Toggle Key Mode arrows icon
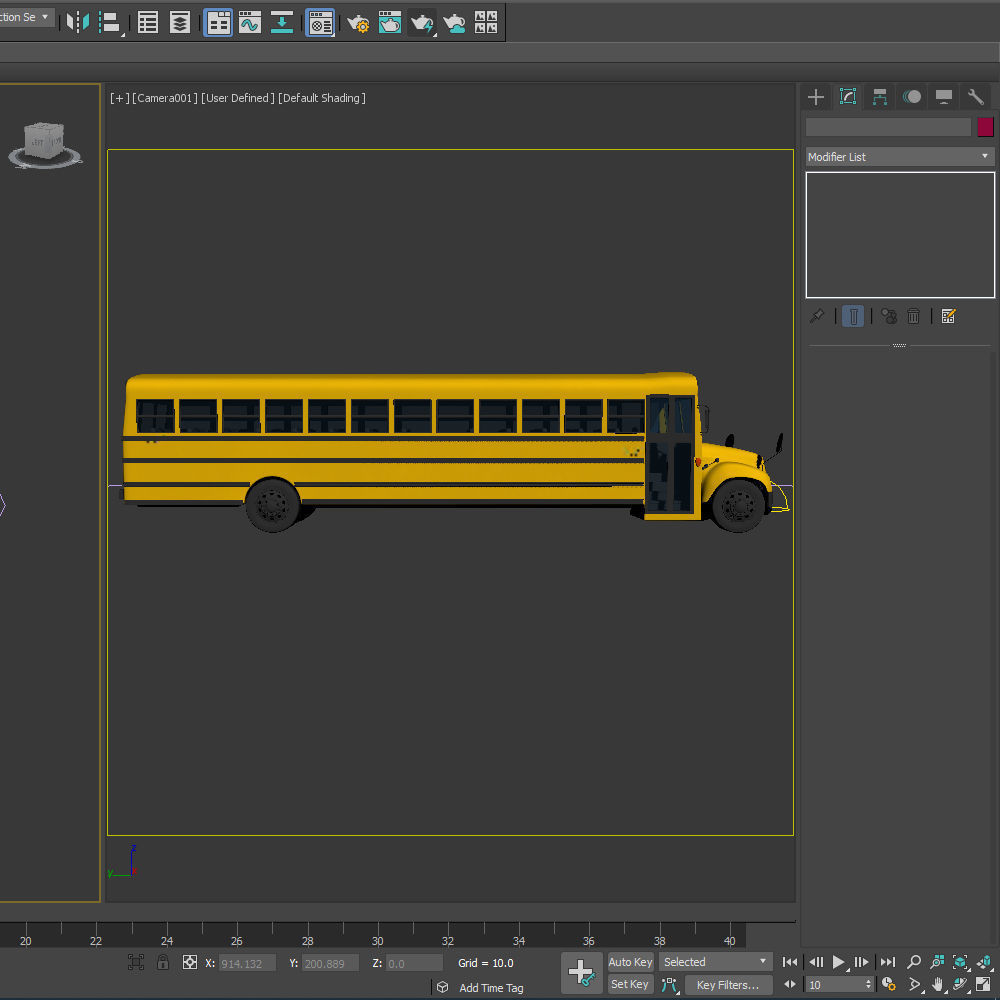Viewport: 1000px width, 1000px height. [790, 985]
